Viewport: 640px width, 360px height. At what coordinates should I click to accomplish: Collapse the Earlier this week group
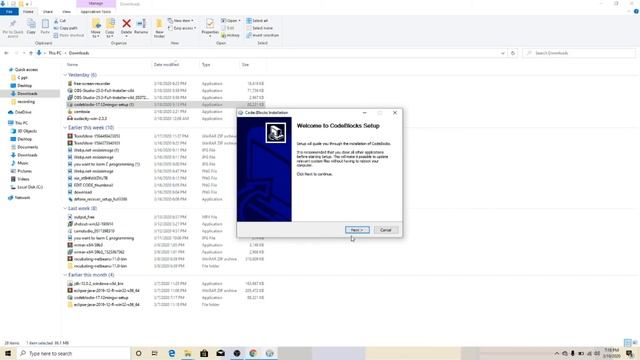tap(65, 128)
